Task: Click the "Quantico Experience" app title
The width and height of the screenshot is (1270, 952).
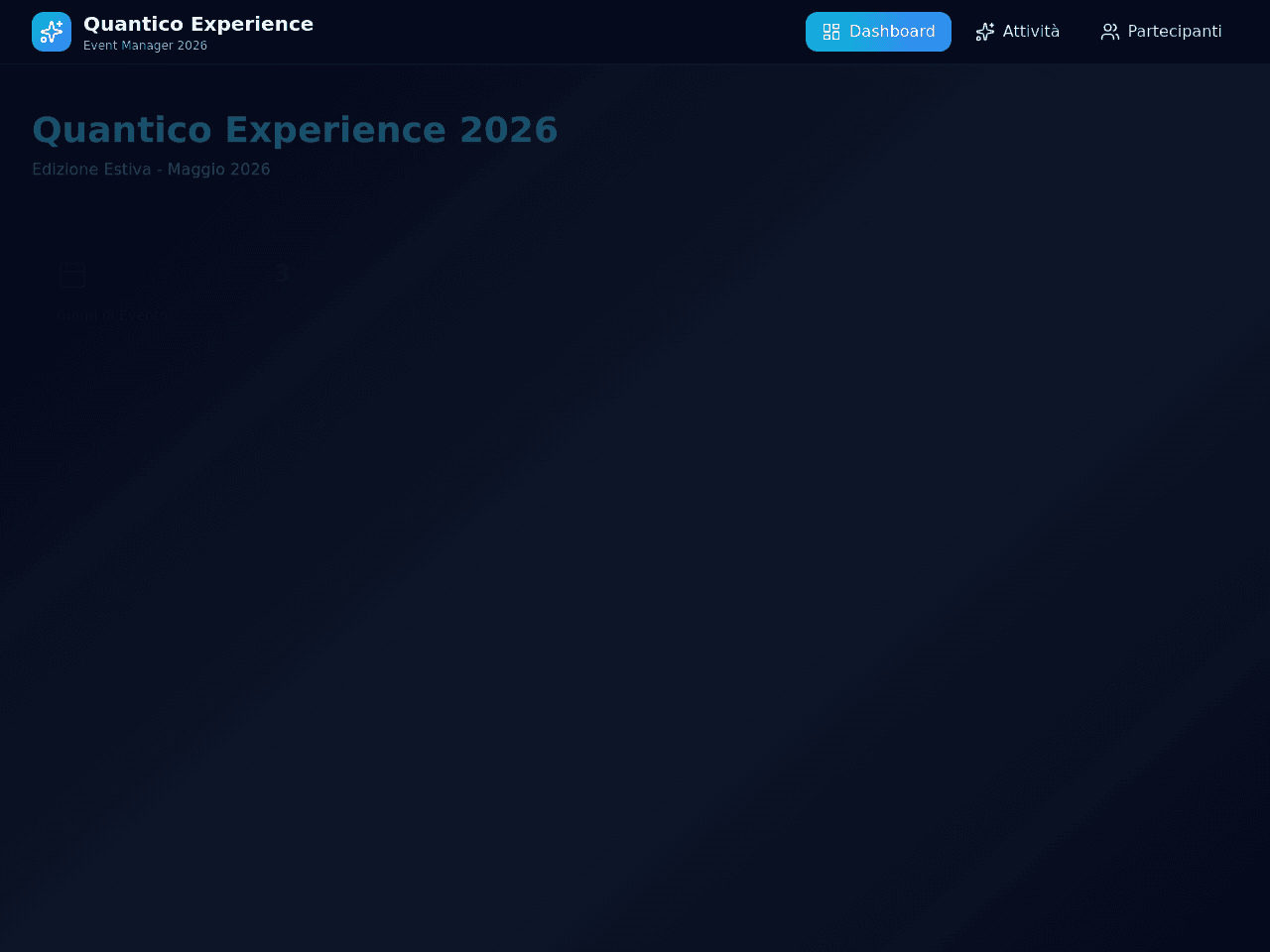Action: [198, 24]
